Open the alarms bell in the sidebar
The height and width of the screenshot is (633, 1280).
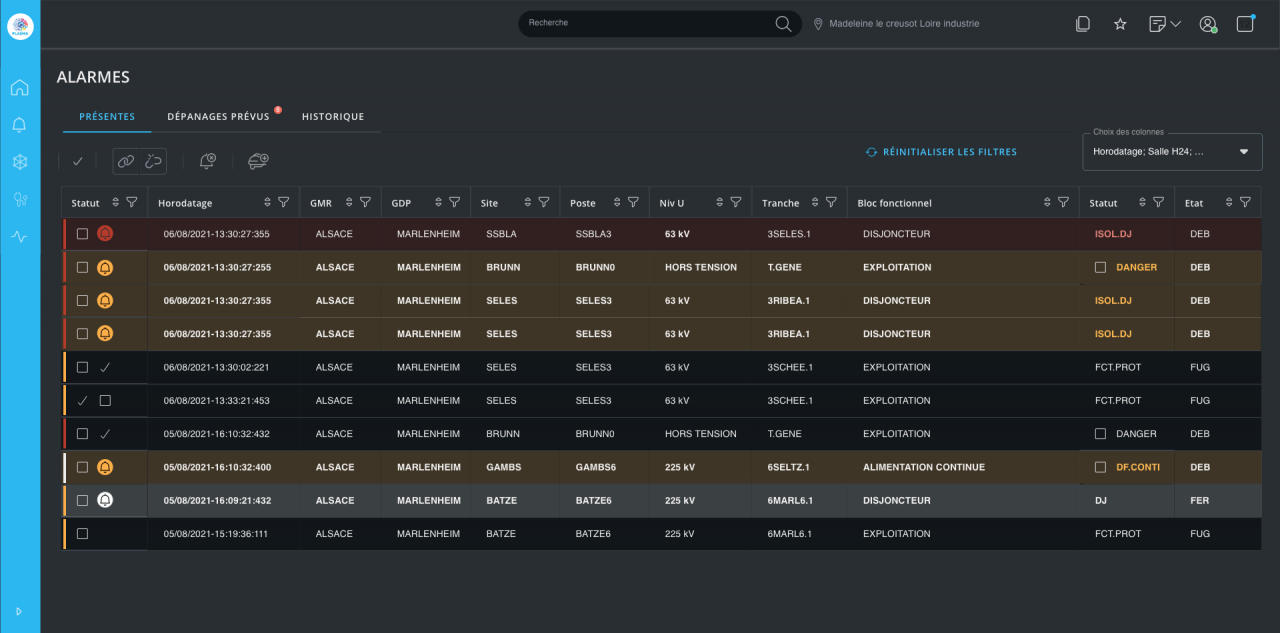coord(19,125)
